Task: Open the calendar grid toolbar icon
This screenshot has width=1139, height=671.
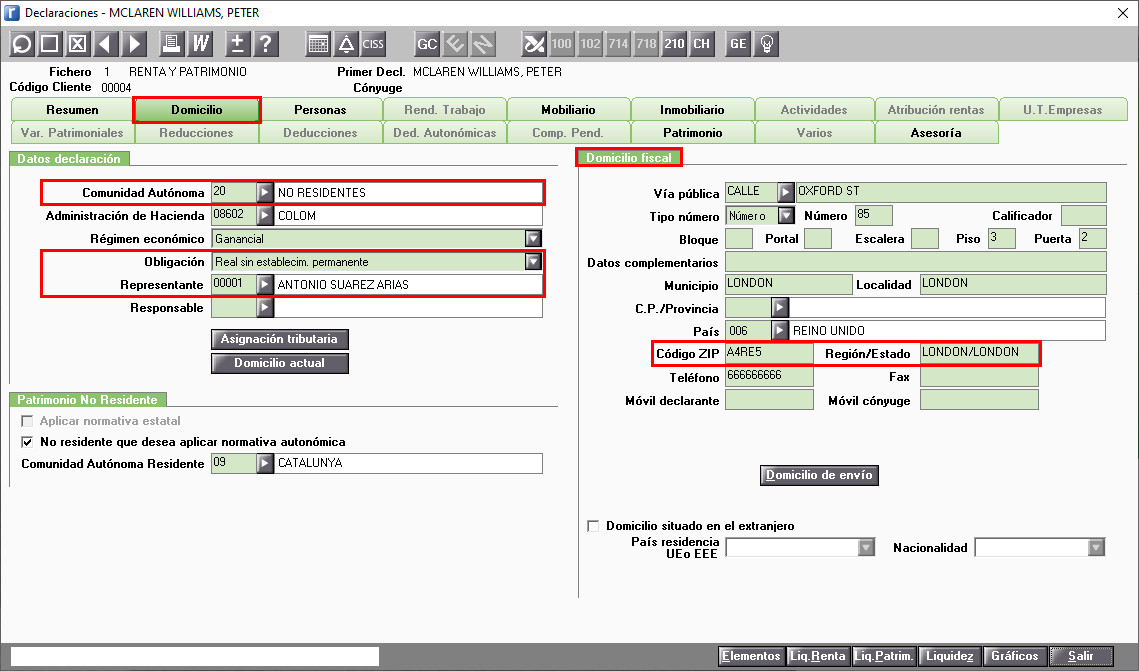Action: coord(318,44)
